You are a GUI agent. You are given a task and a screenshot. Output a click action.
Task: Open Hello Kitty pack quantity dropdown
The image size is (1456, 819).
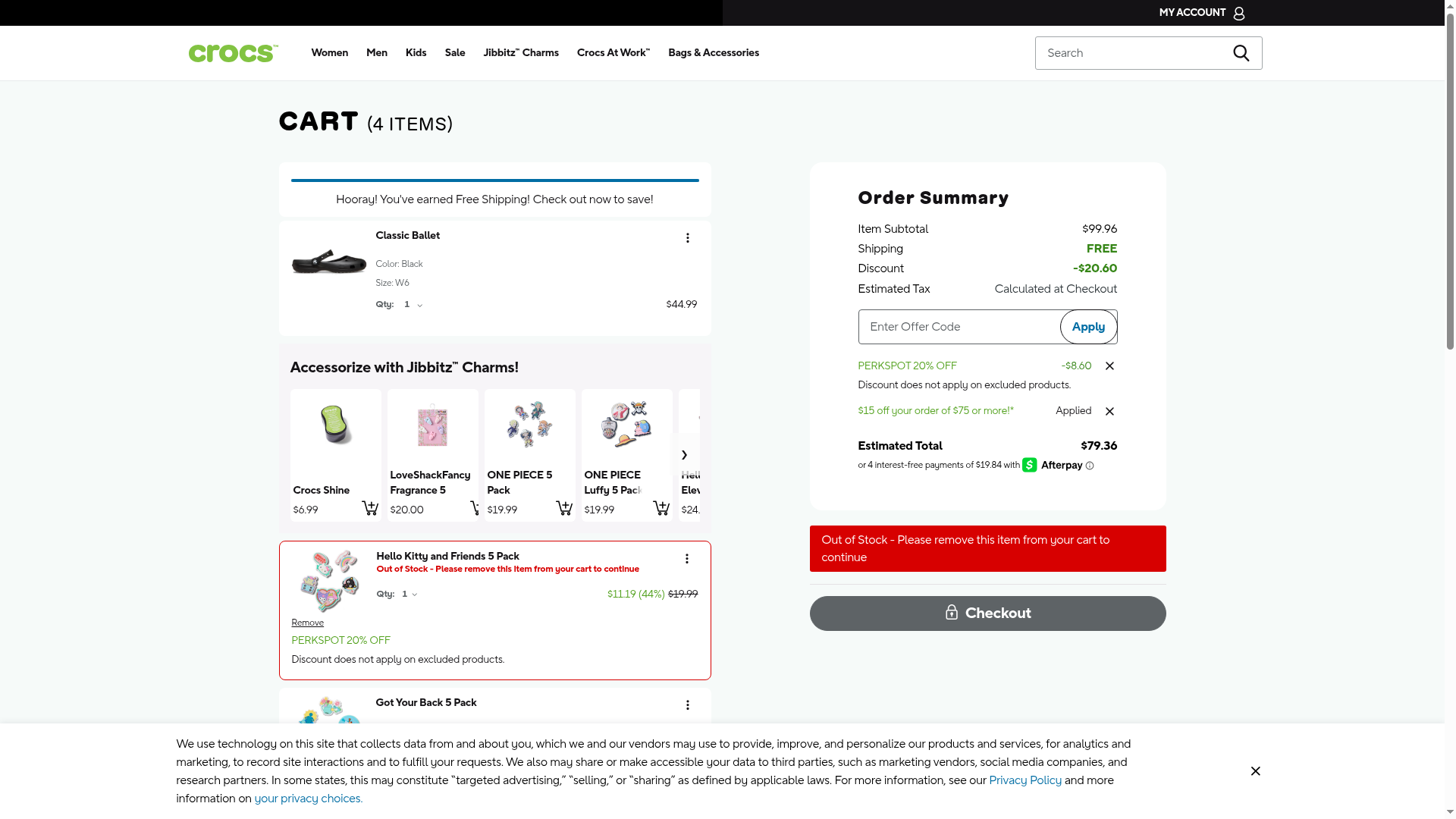pos(409,595)
